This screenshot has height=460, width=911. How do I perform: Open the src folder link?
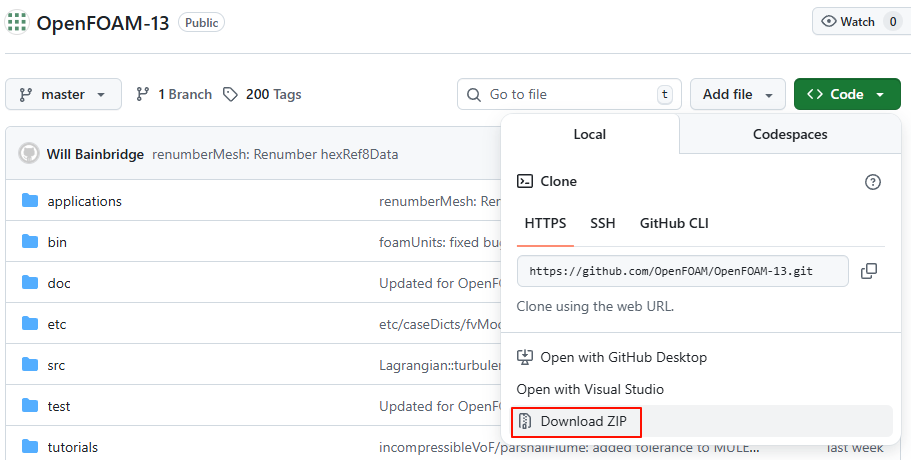pyautogui.click(x=56, y=365)
